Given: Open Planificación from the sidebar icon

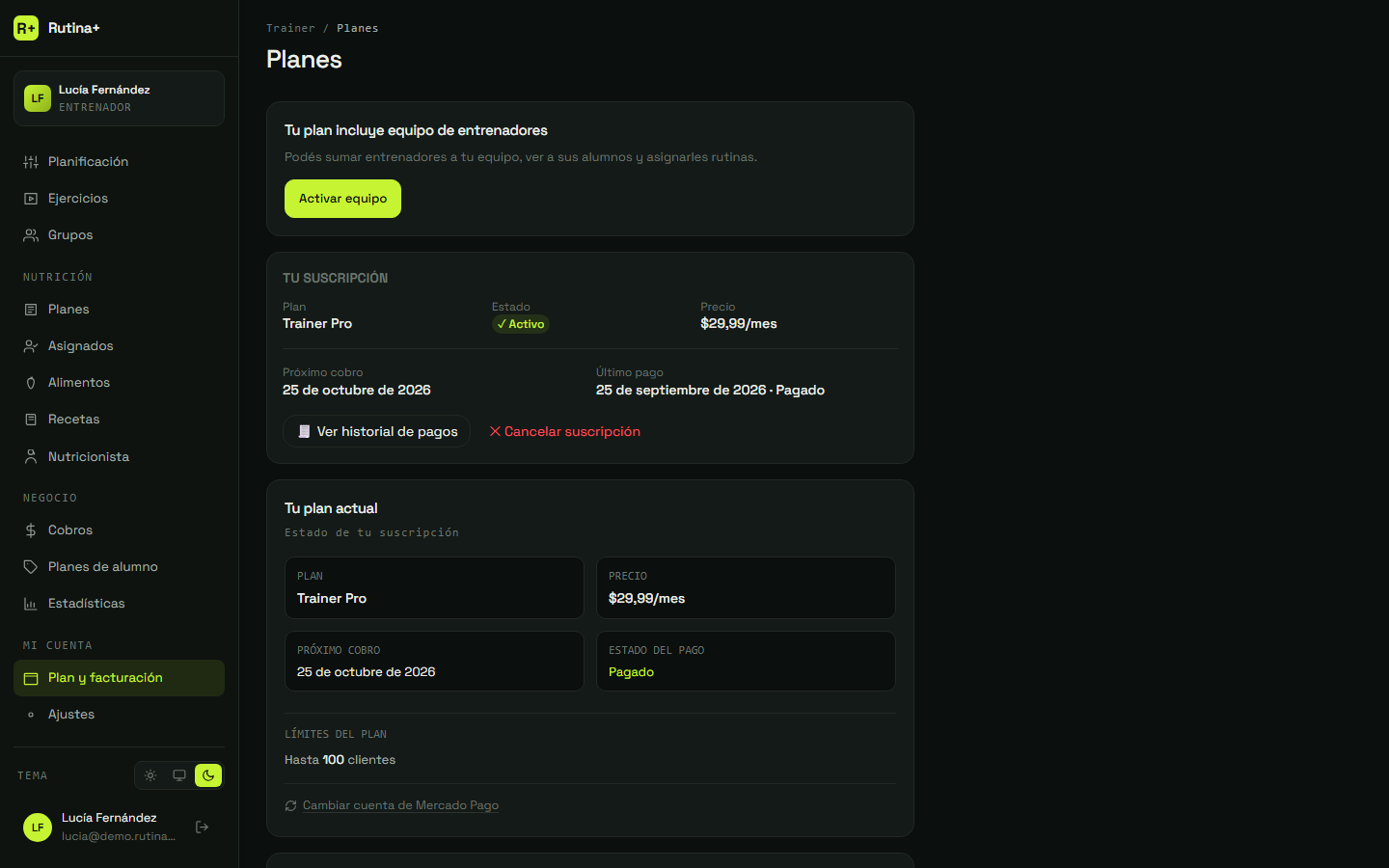Looking at the screenshot, I should coord(31,162).
